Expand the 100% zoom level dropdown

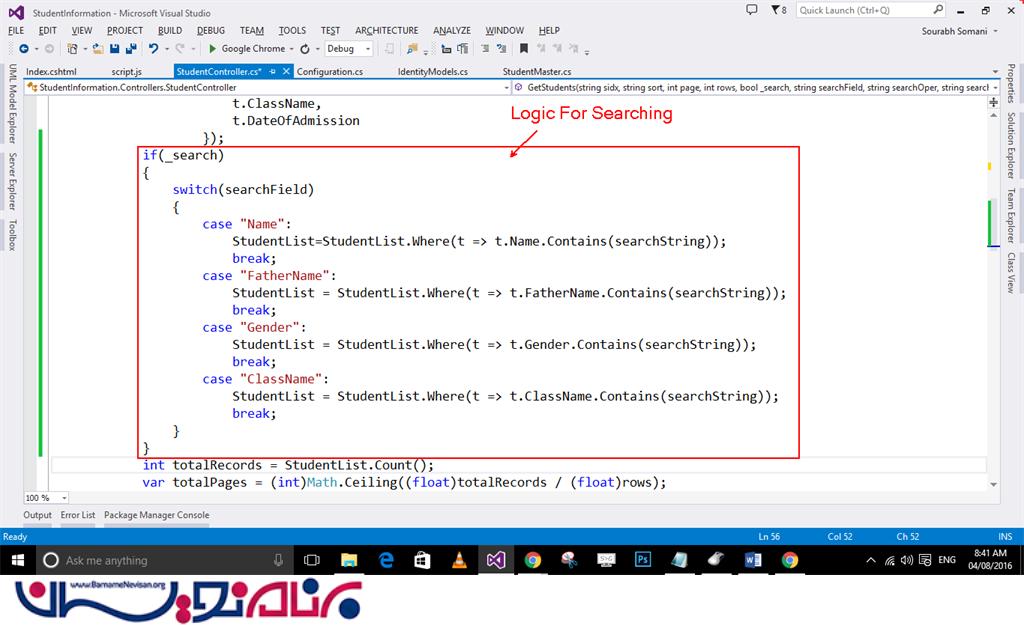[64, 498]
